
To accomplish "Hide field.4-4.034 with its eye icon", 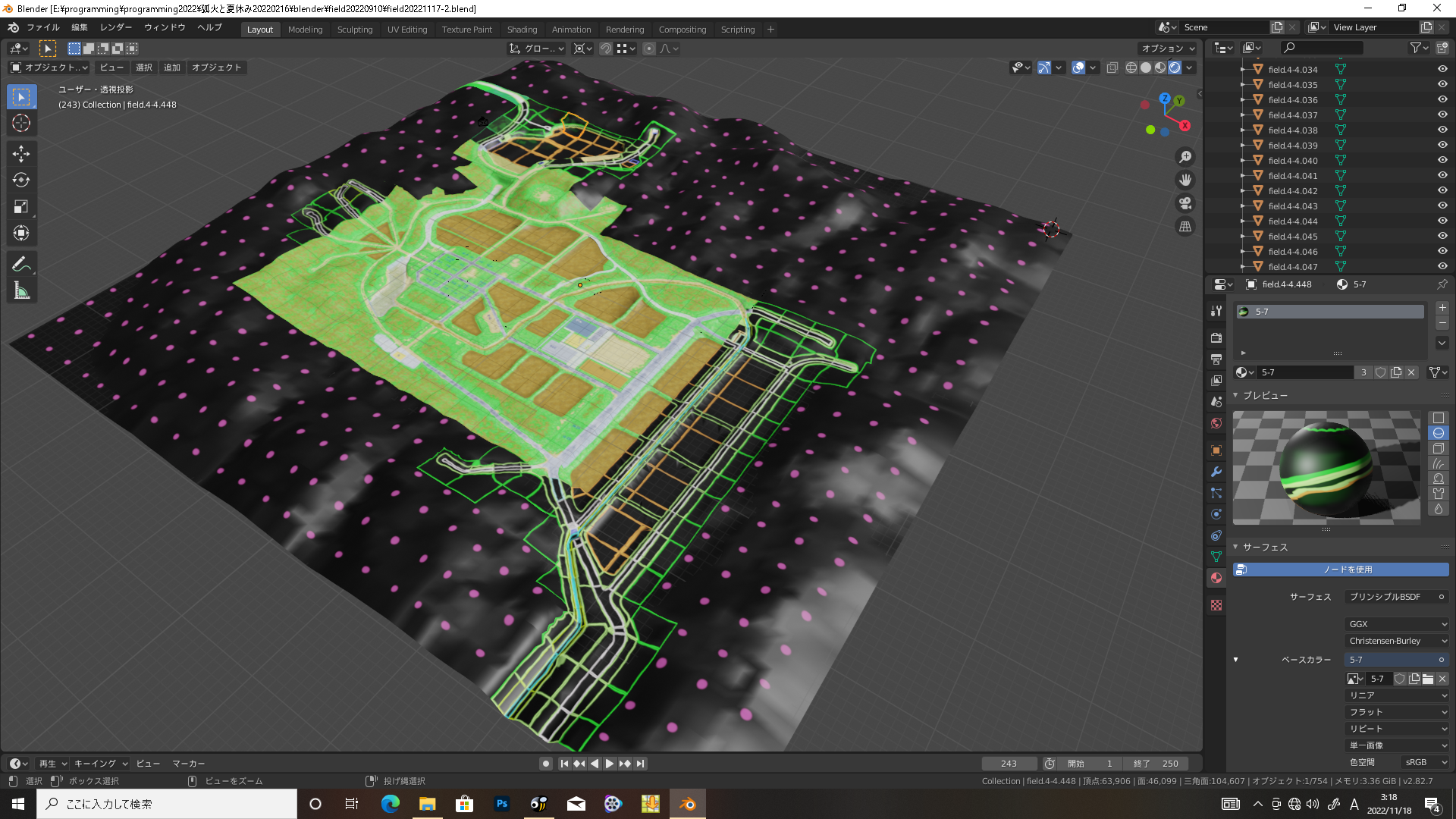I will click(x=1442, y=69).
